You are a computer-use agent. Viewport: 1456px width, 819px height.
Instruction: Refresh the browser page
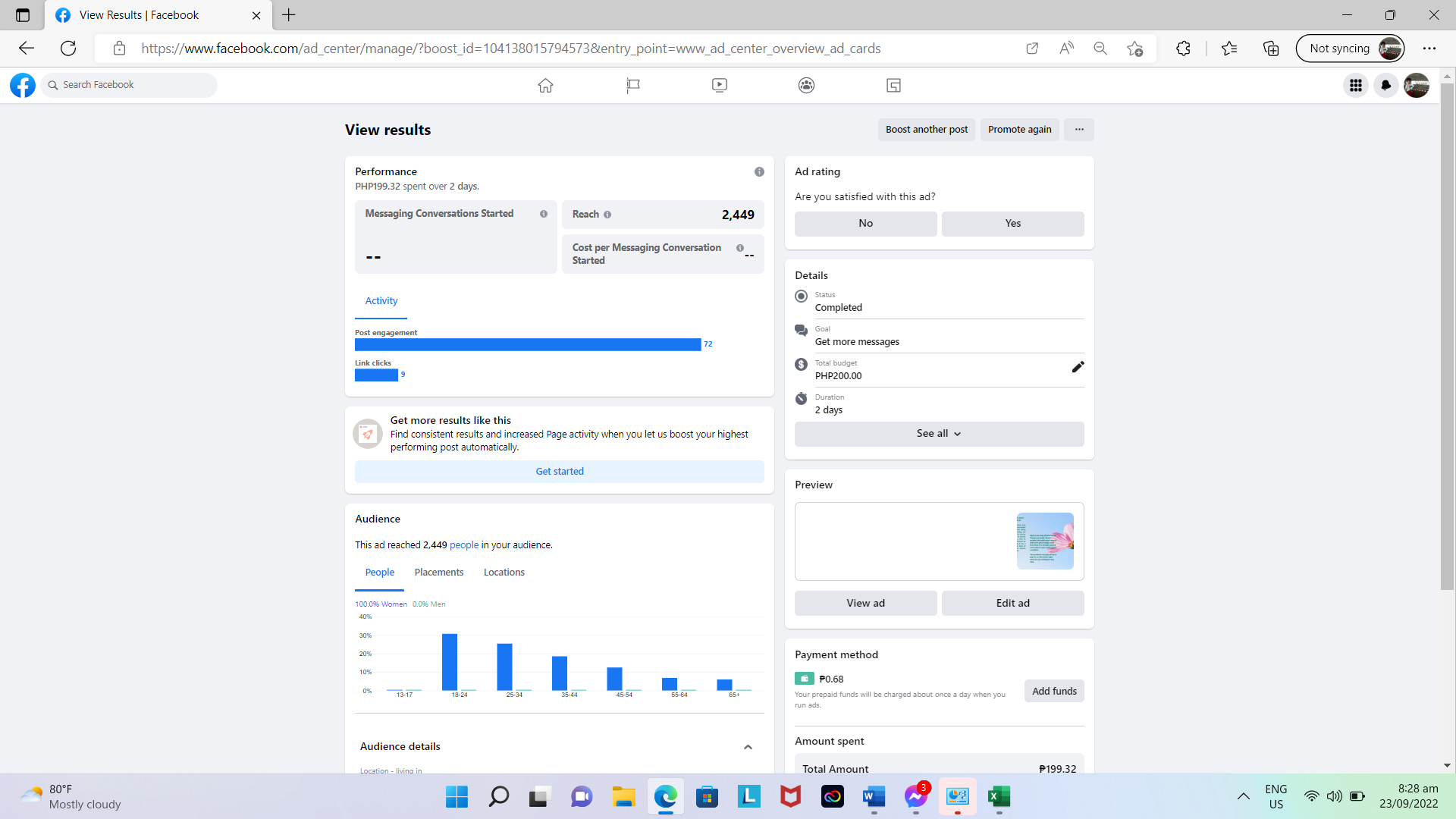[x=68, y=49]
